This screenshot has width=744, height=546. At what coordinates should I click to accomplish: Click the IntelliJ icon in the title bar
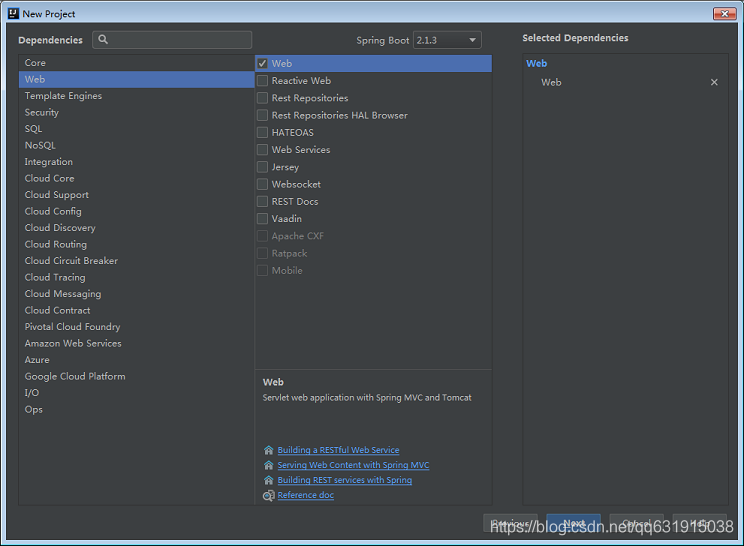[x=13, y=14]
